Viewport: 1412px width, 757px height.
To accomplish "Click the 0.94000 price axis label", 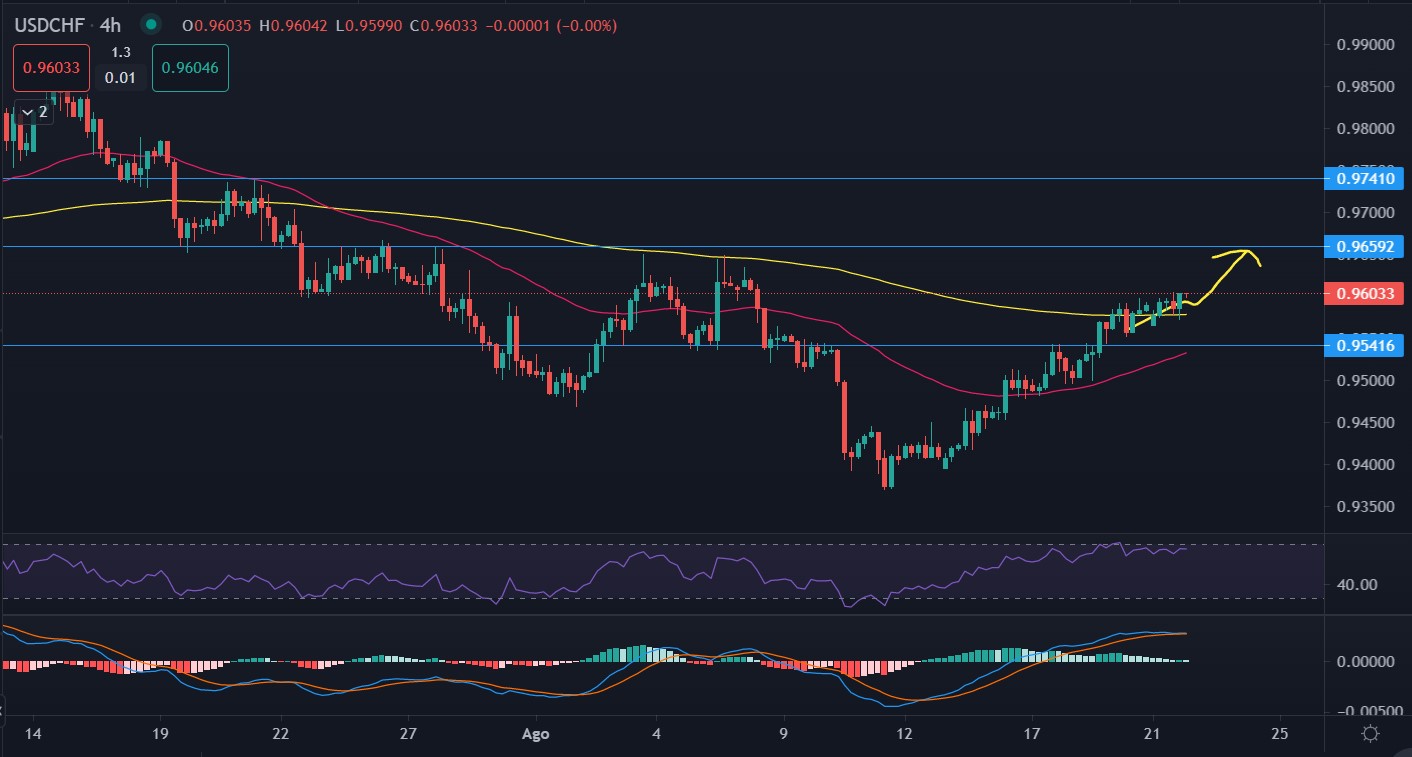I will click(1365, 464).
